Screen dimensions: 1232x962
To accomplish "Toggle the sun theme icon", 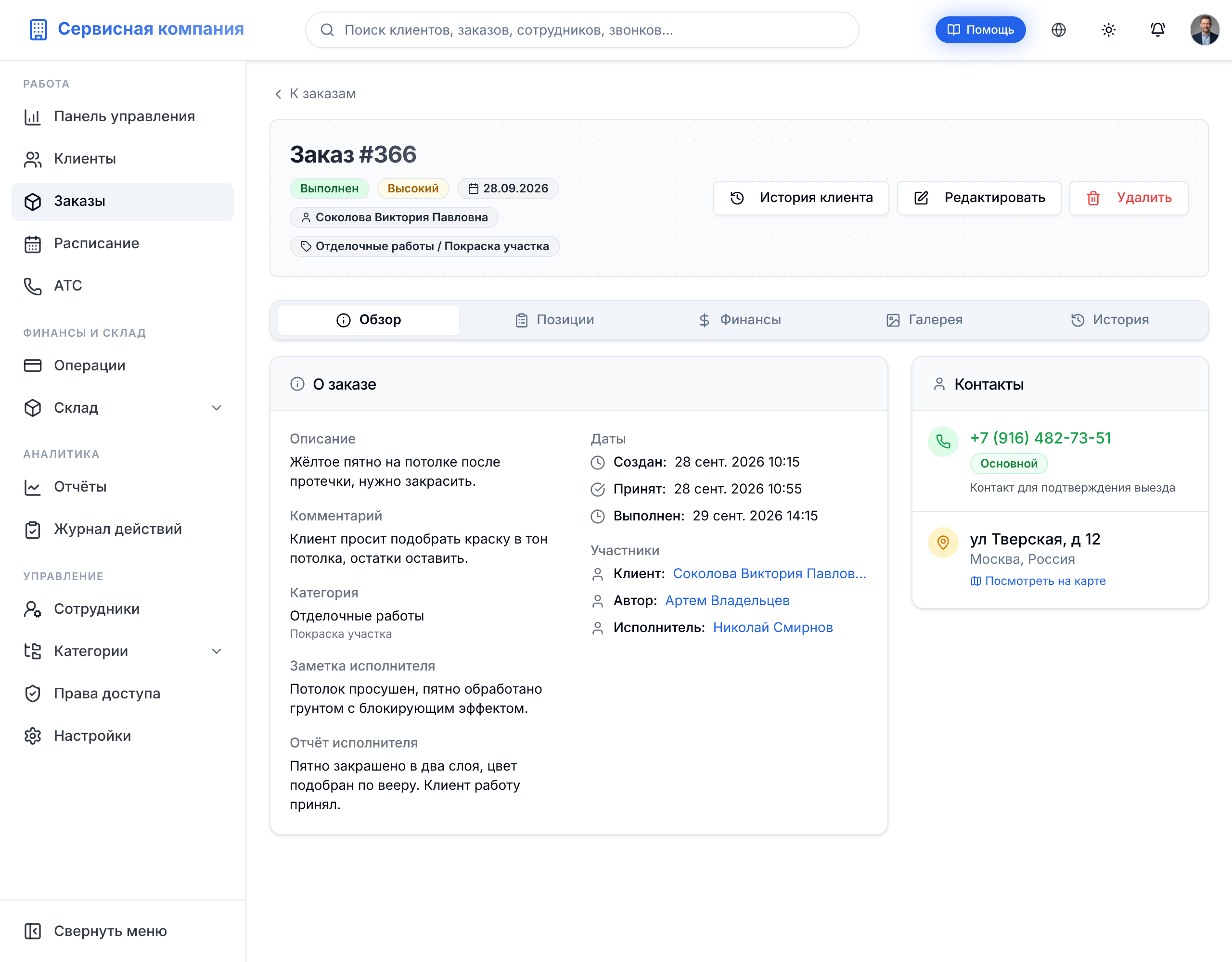I will (1108, 30).
